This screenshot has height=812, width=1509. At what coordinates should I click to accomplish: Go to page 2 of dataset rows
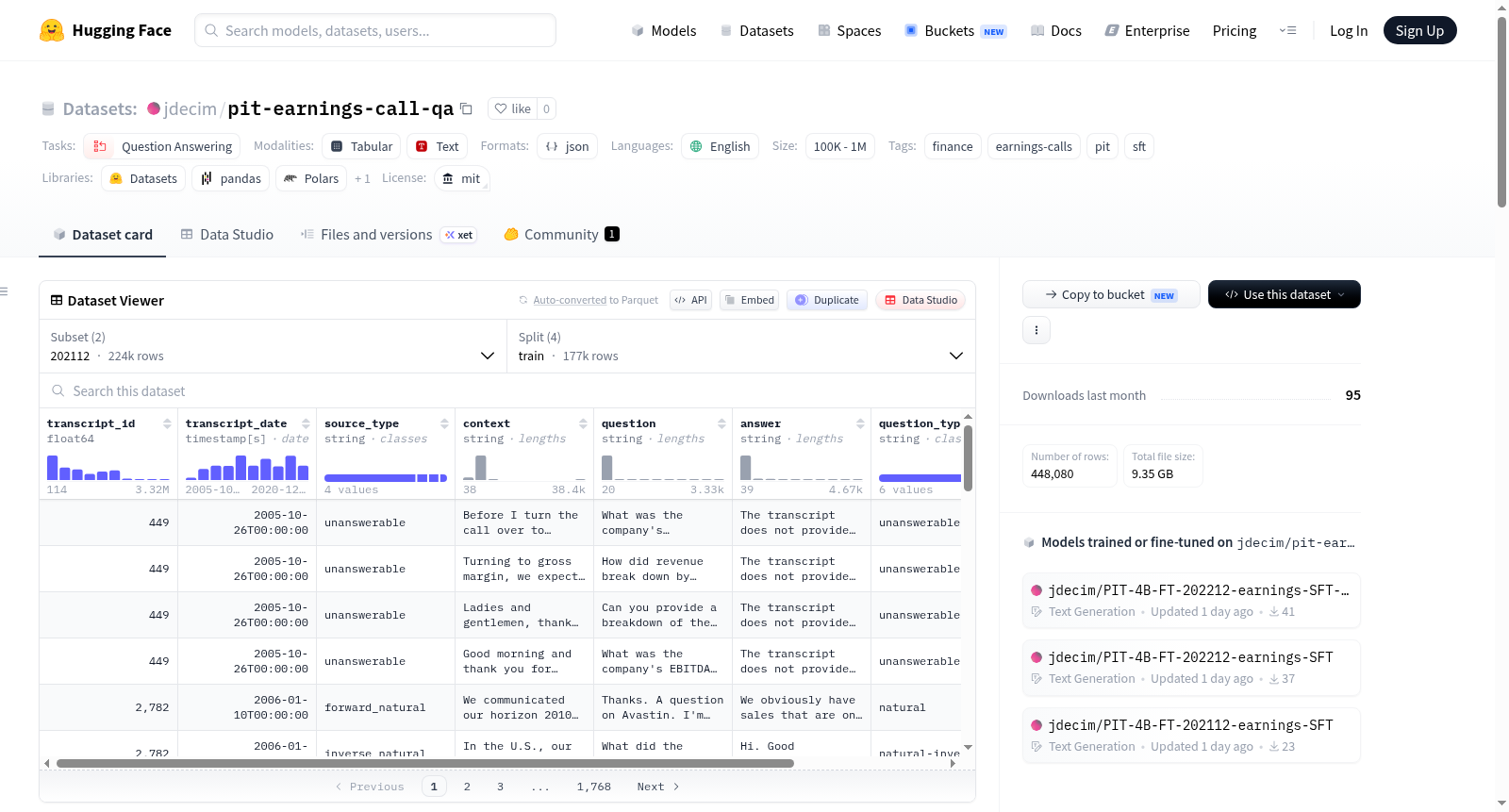pos(467,787)
